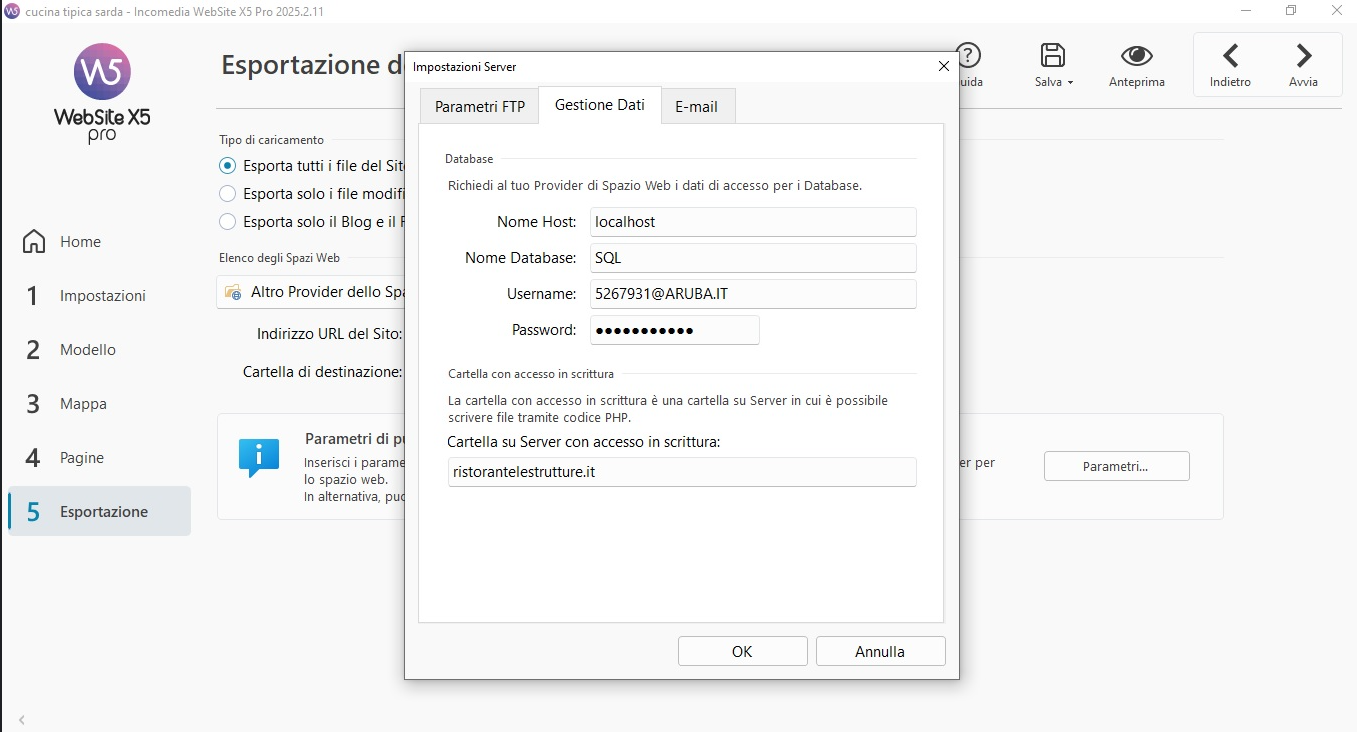Image resolution: width=1357 pixels, height=732 pixels.
Task: Expand the Salva dropdown arrow
Action: [1070, 83]
